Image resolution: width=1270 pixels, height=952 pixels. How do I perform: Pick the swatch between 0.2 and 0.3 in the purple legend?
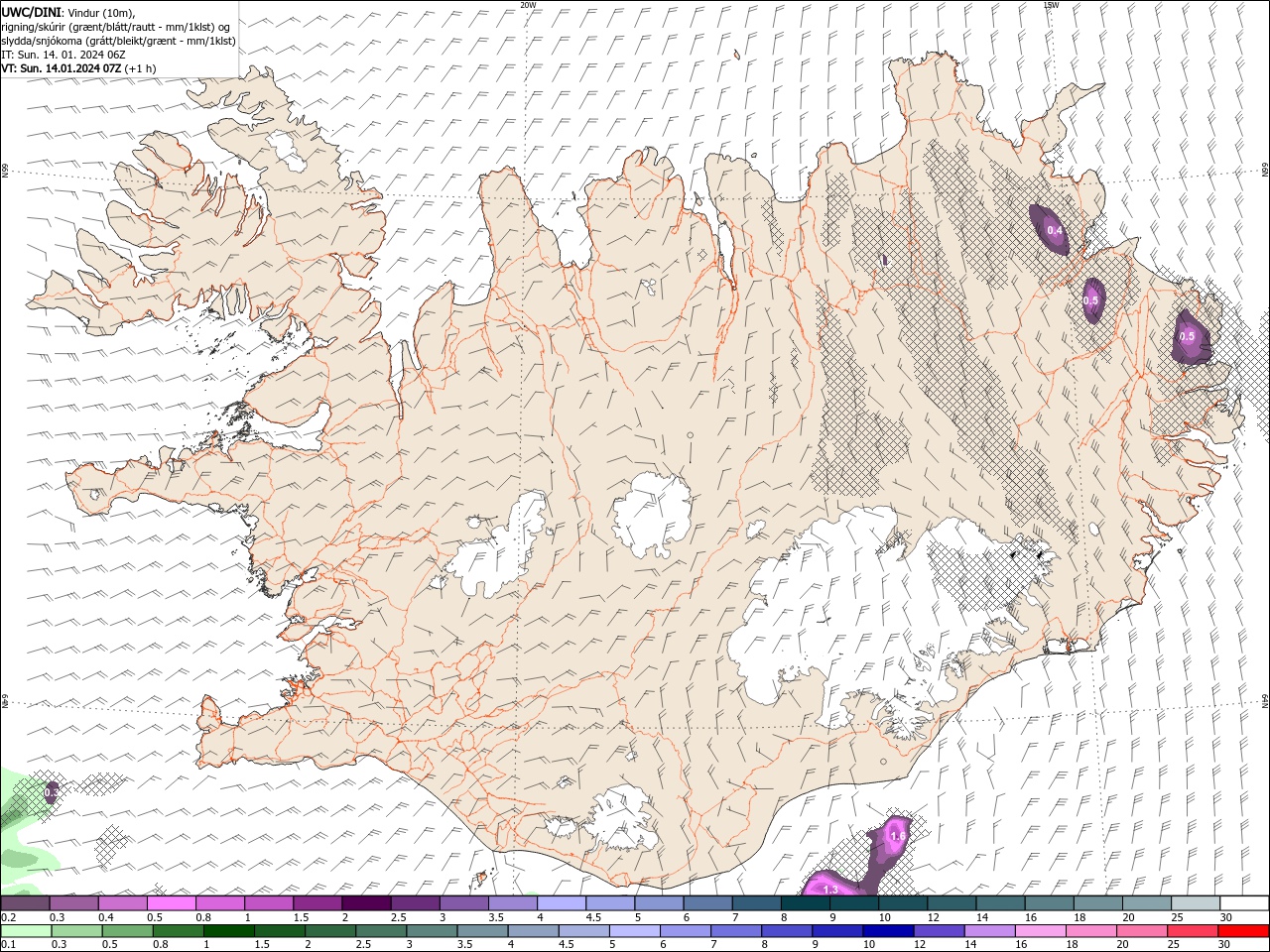pyautogui.click(x=25, y=903)
